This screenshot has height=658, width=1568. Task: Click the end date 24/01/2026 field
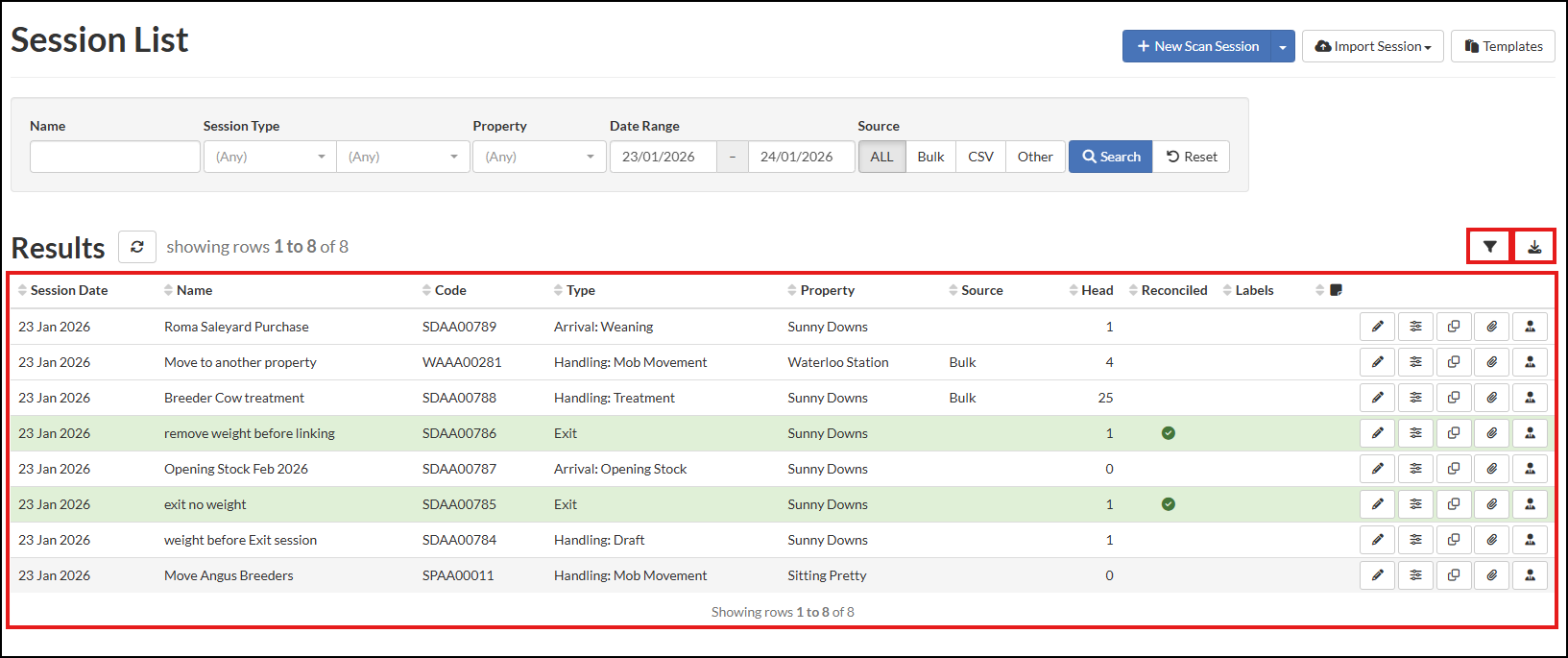click(802, 157)
